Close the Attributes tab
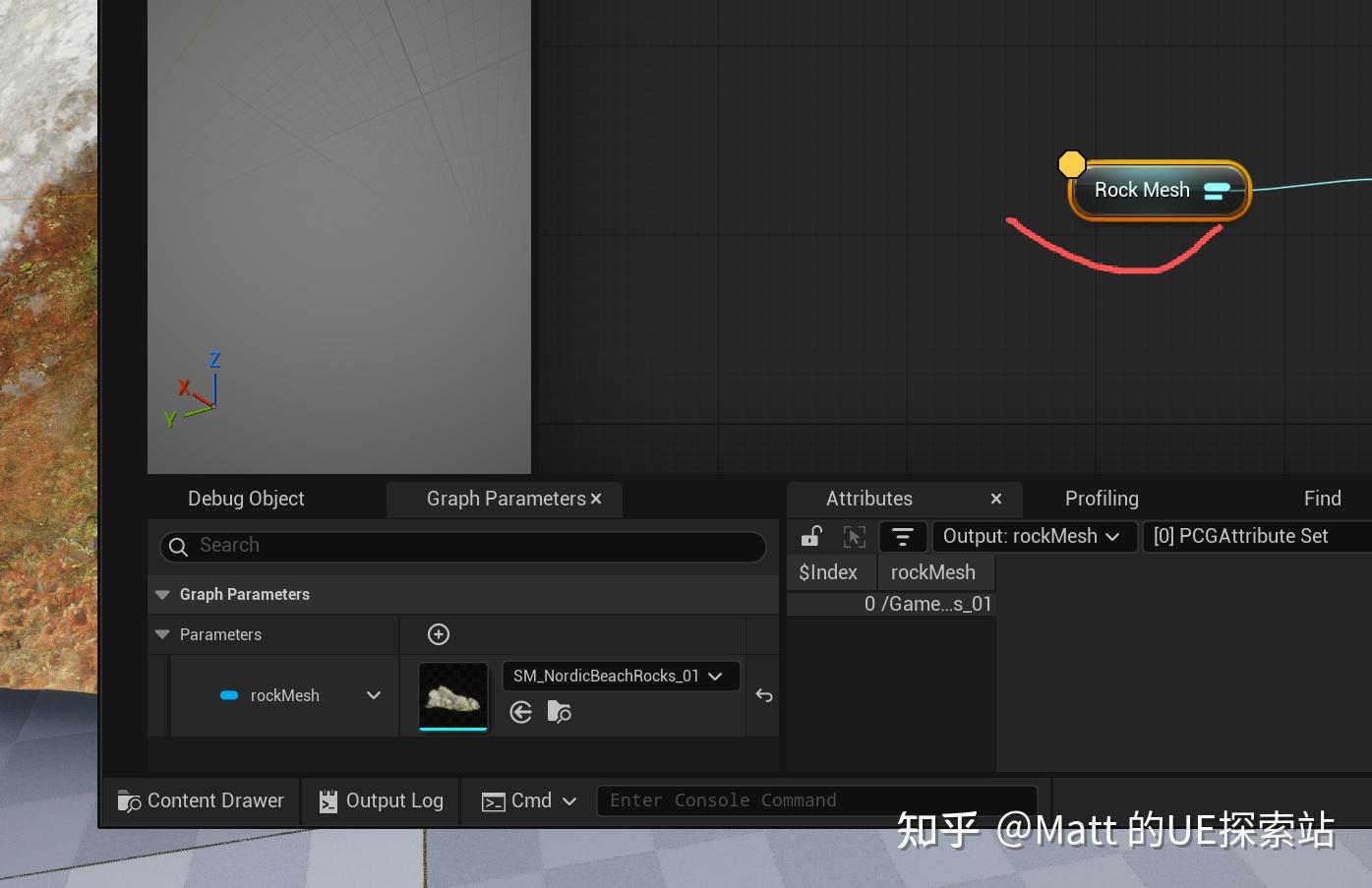The width and height of the screenshot is (1372, 888). (x=996, y=499)
